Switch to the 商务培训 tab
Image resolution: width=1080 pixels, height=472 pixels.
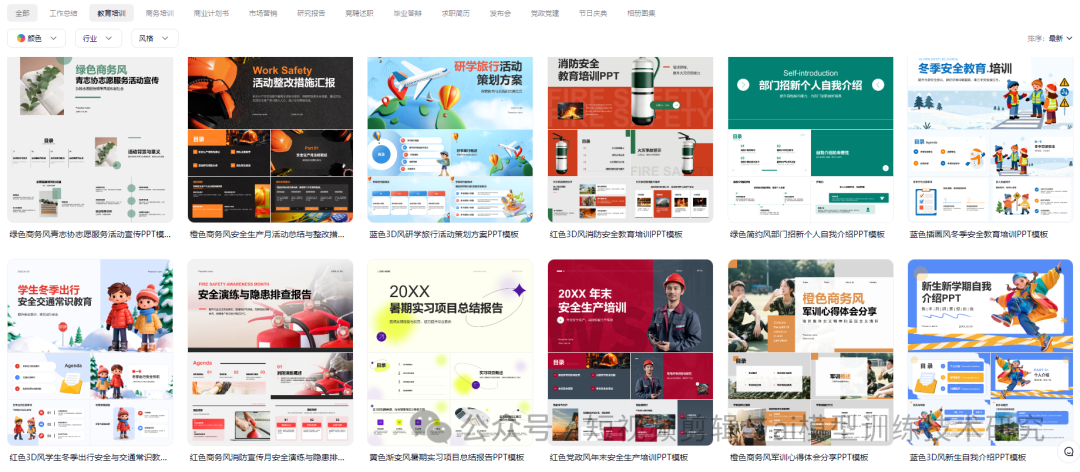160,13
